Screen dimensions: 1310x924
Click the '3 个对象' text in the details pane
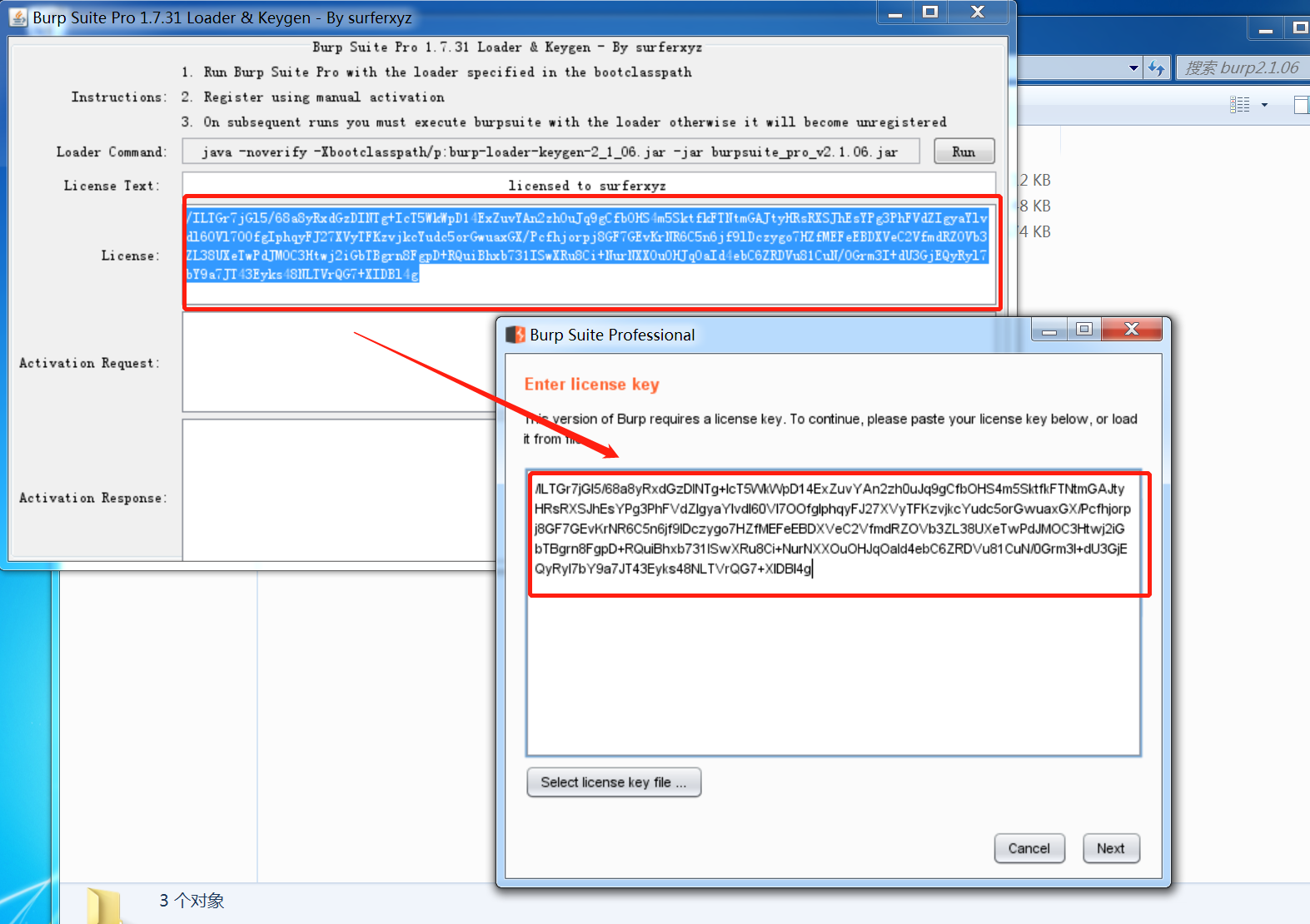click(x=192, y=901)
